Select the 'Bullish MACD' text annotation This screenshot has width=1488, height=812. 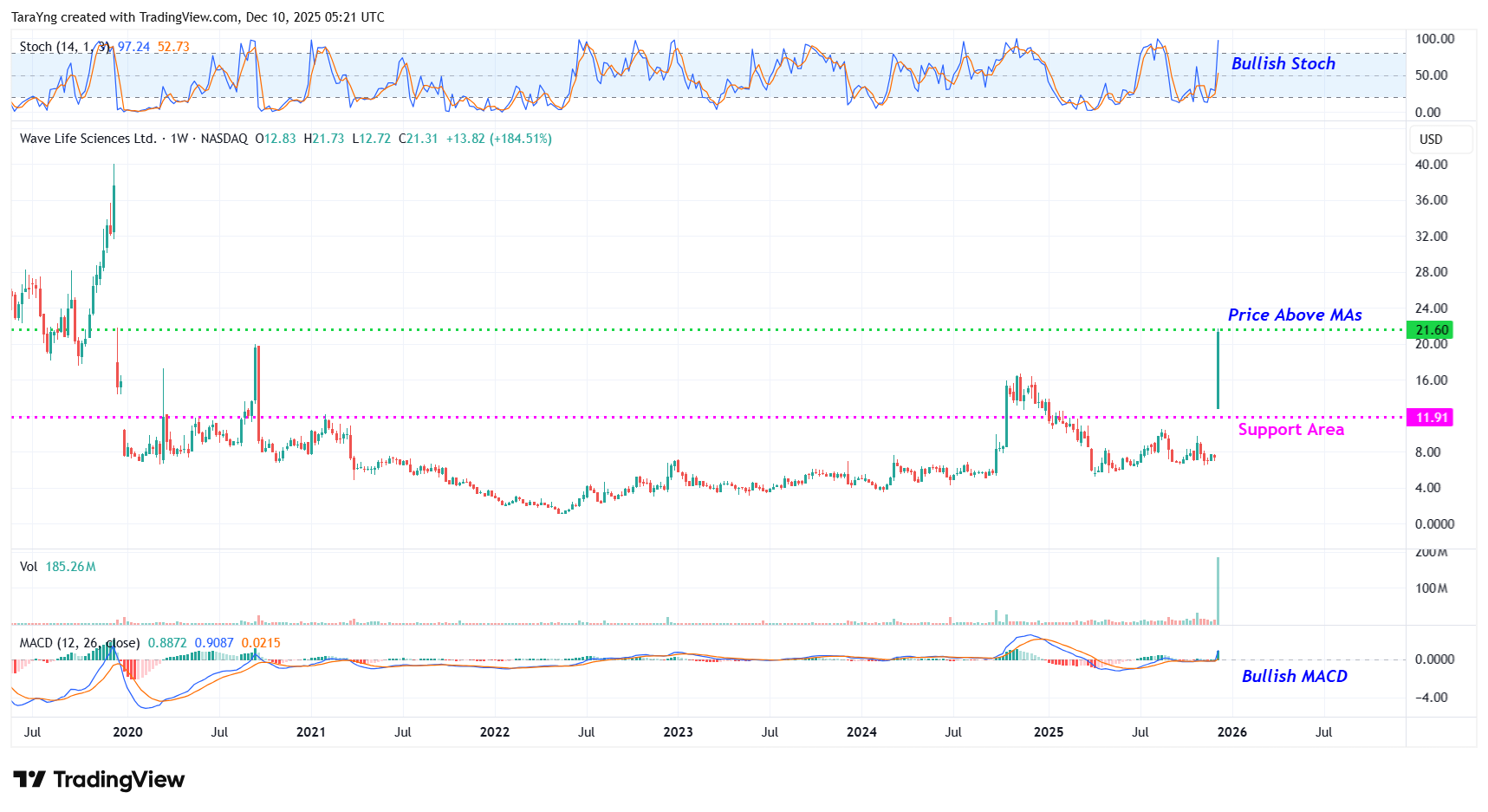coord(1294,676)
